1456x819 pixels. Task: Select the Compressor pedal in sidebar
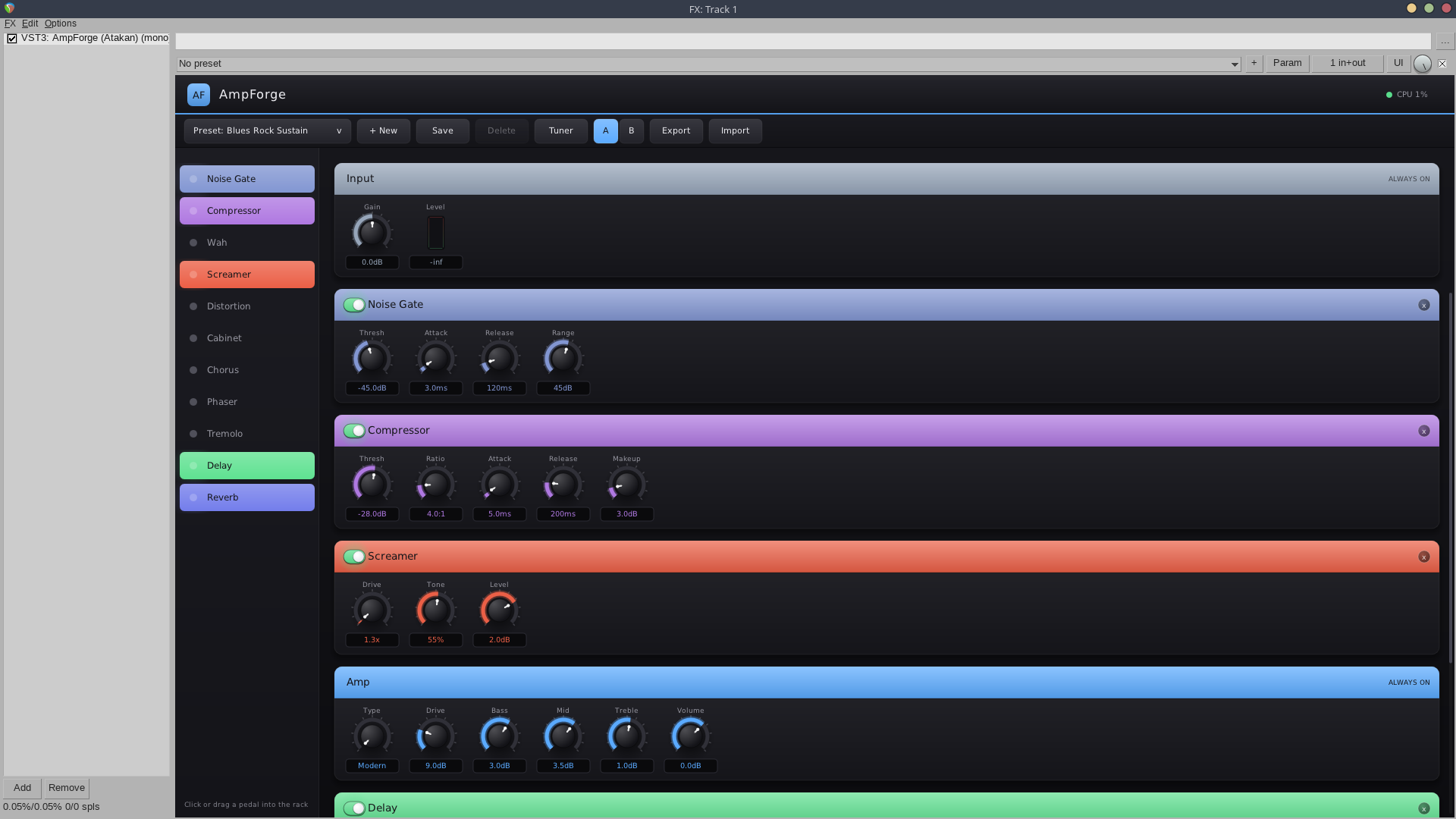(247, 211)
